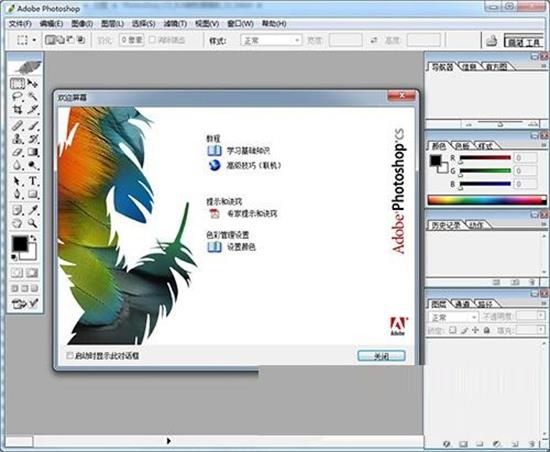Click the red R slider in Color panel
The image size is (550, 452).
(x=485, y=158)
